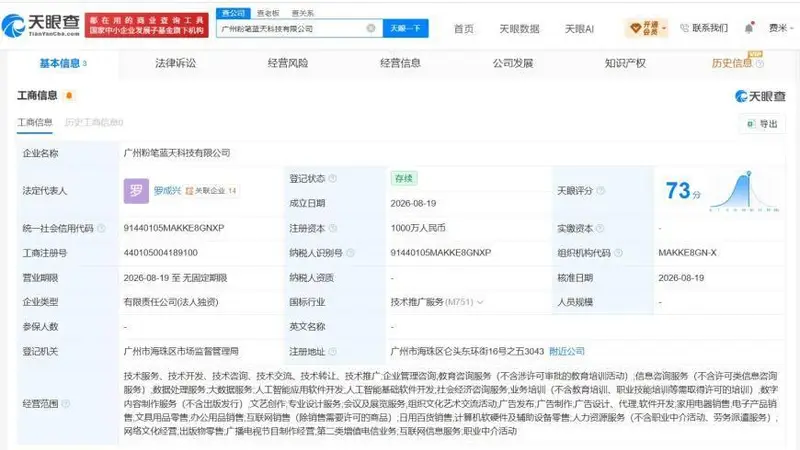The width and height of the screenshot is (800, 450).
Task: Click help icon beside 经营范围
Action: [x=65, y=404]
